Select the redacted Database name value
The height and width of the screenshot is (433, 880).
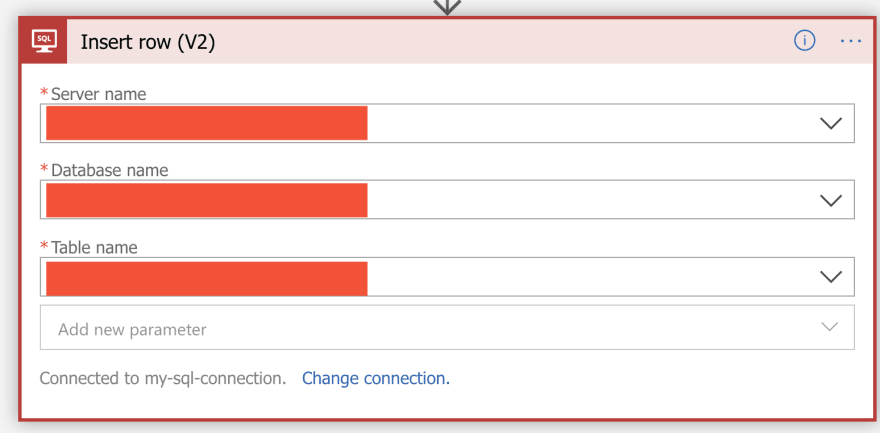[x=207, y=200]
